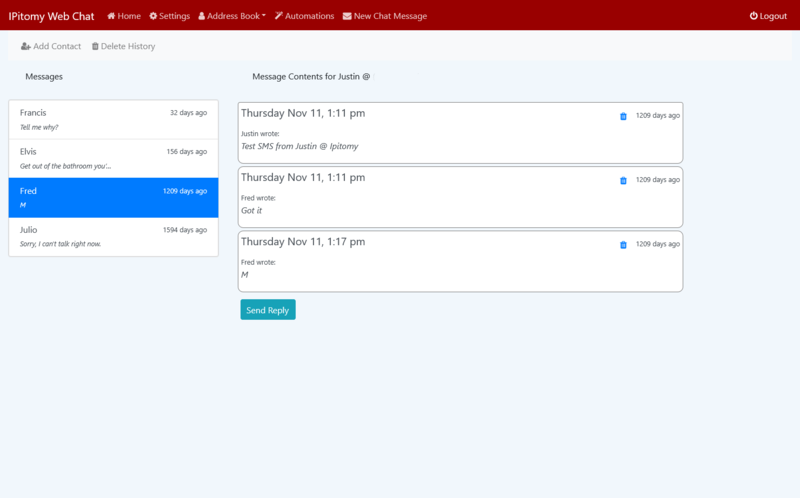Delete the 1:17 pm message using trash icon

tap(623, 245)
